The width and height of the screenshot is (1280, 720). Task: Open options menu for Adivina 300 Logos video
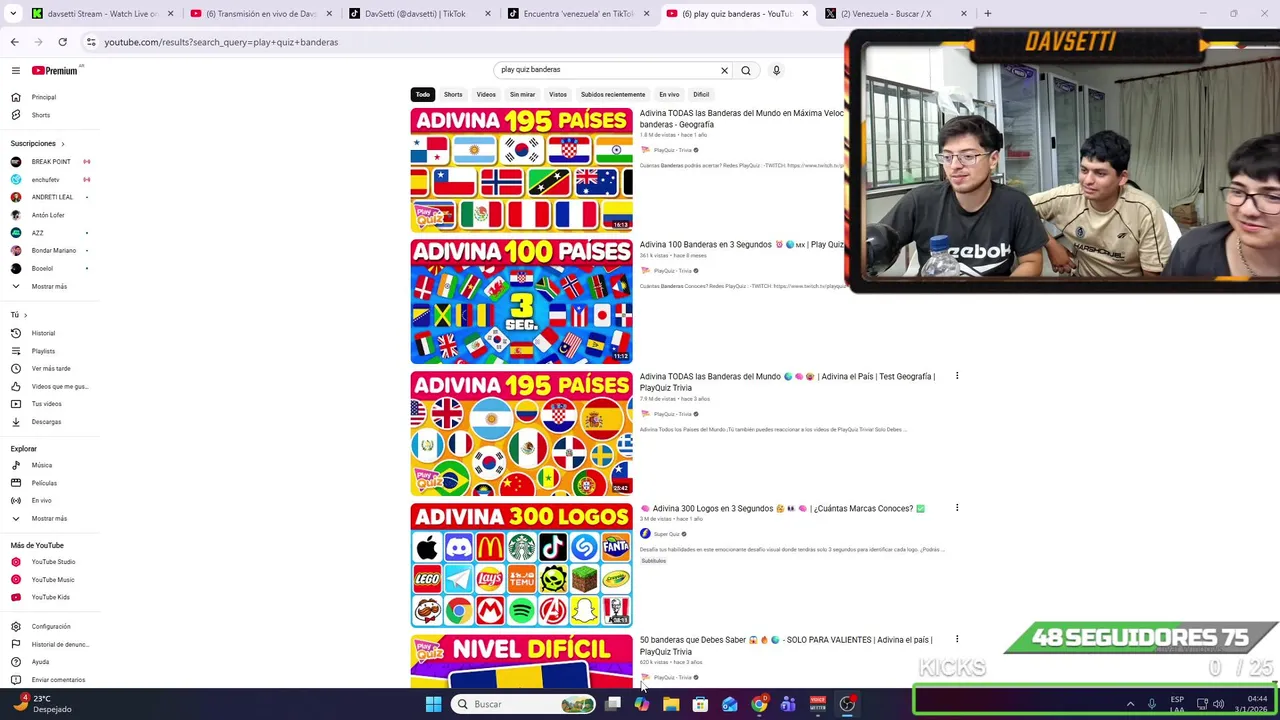click(957, 508)
